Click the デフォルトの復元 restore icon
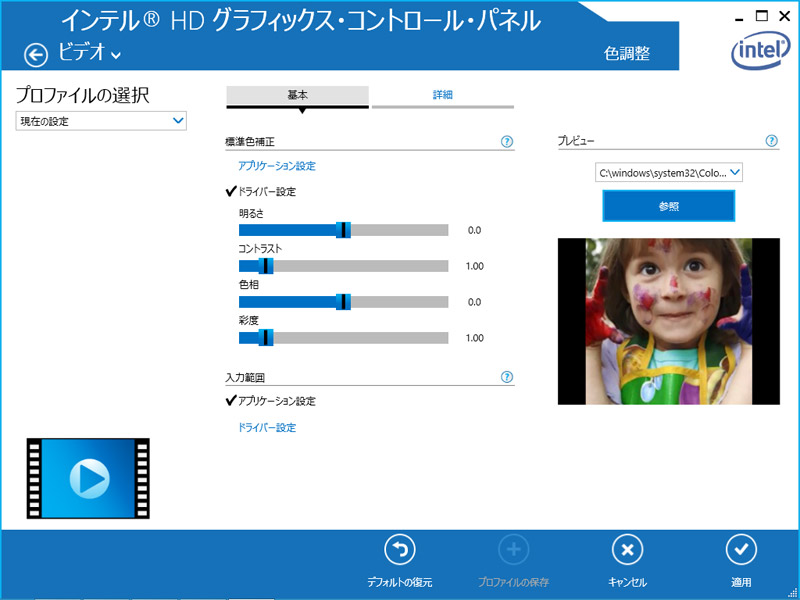The width and height of the screenshot is (800, 600). [400, 550]
